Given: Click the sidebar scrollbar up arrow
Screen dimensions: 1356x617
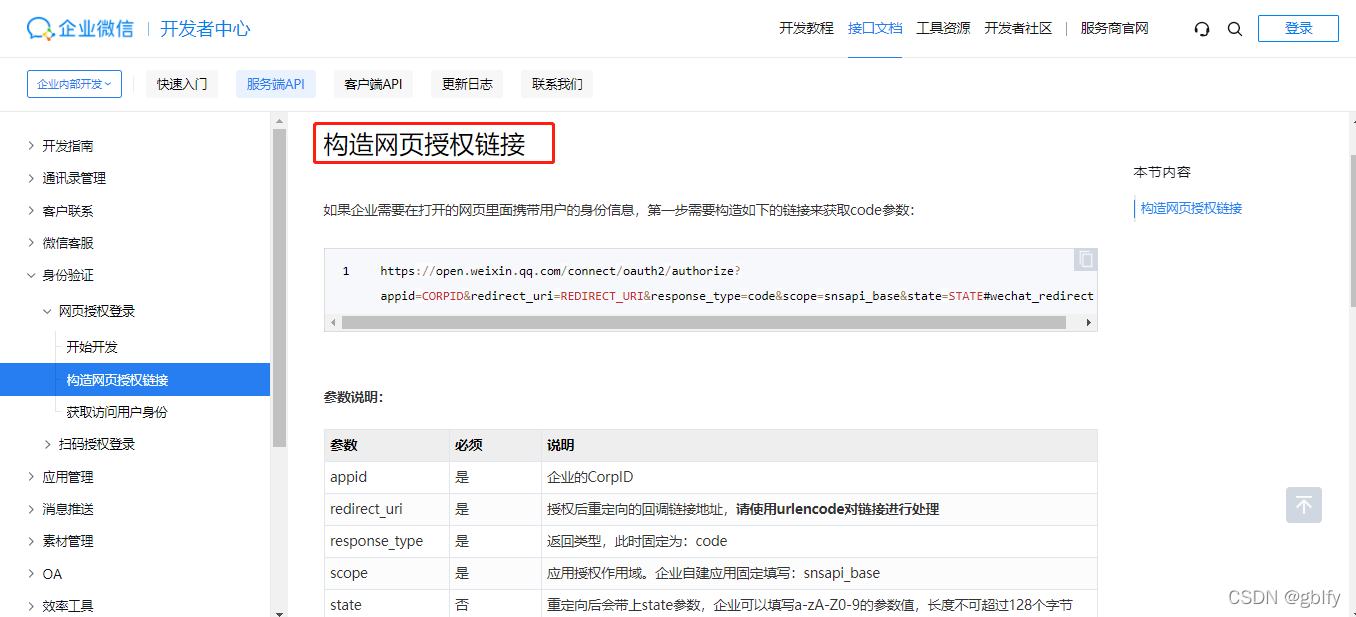Looking at the screenshot, I should (x=279, y=120).
